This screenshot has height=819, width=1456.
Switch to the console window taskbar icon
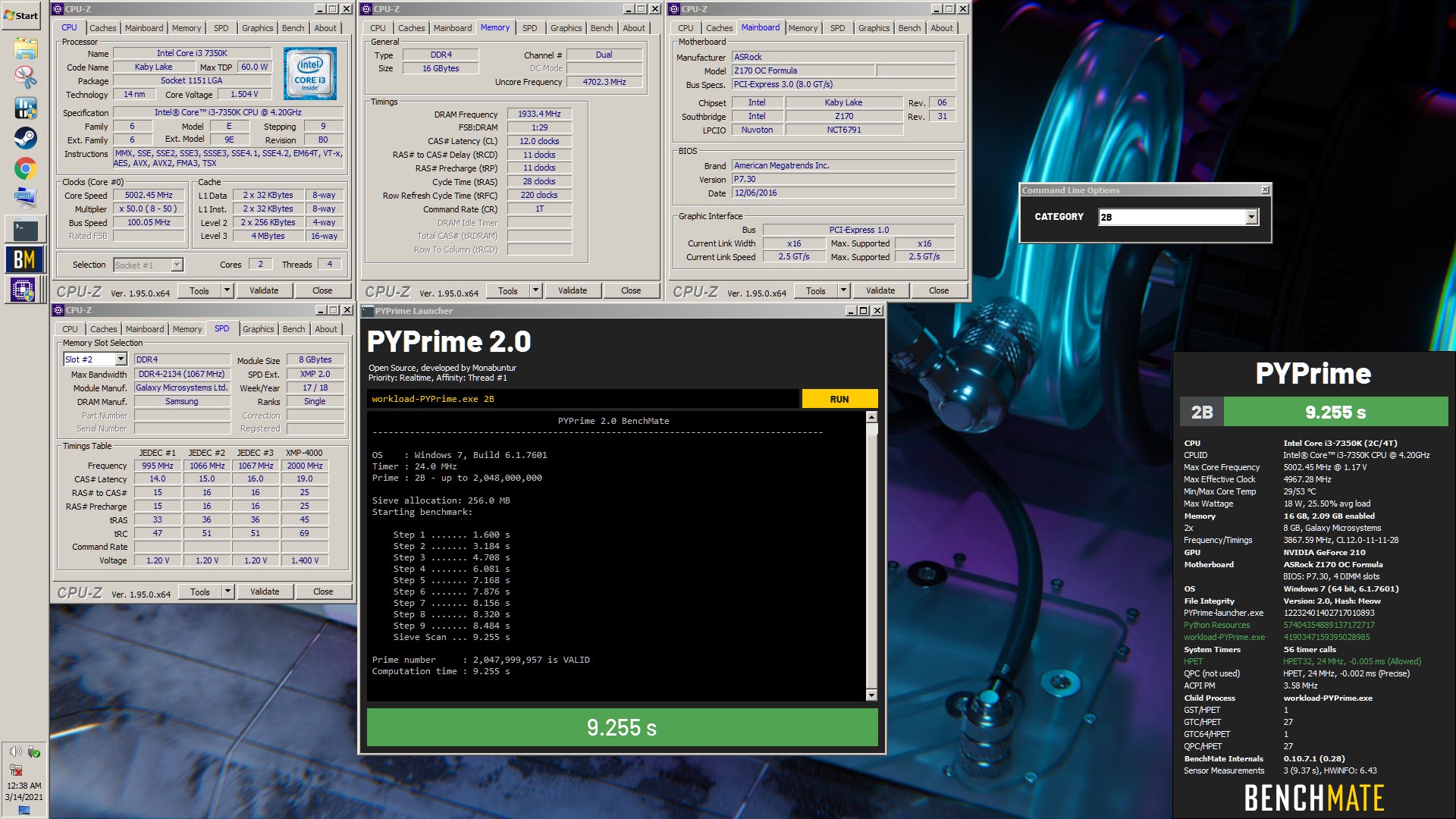pyautogui.click(x=25, y=229)
